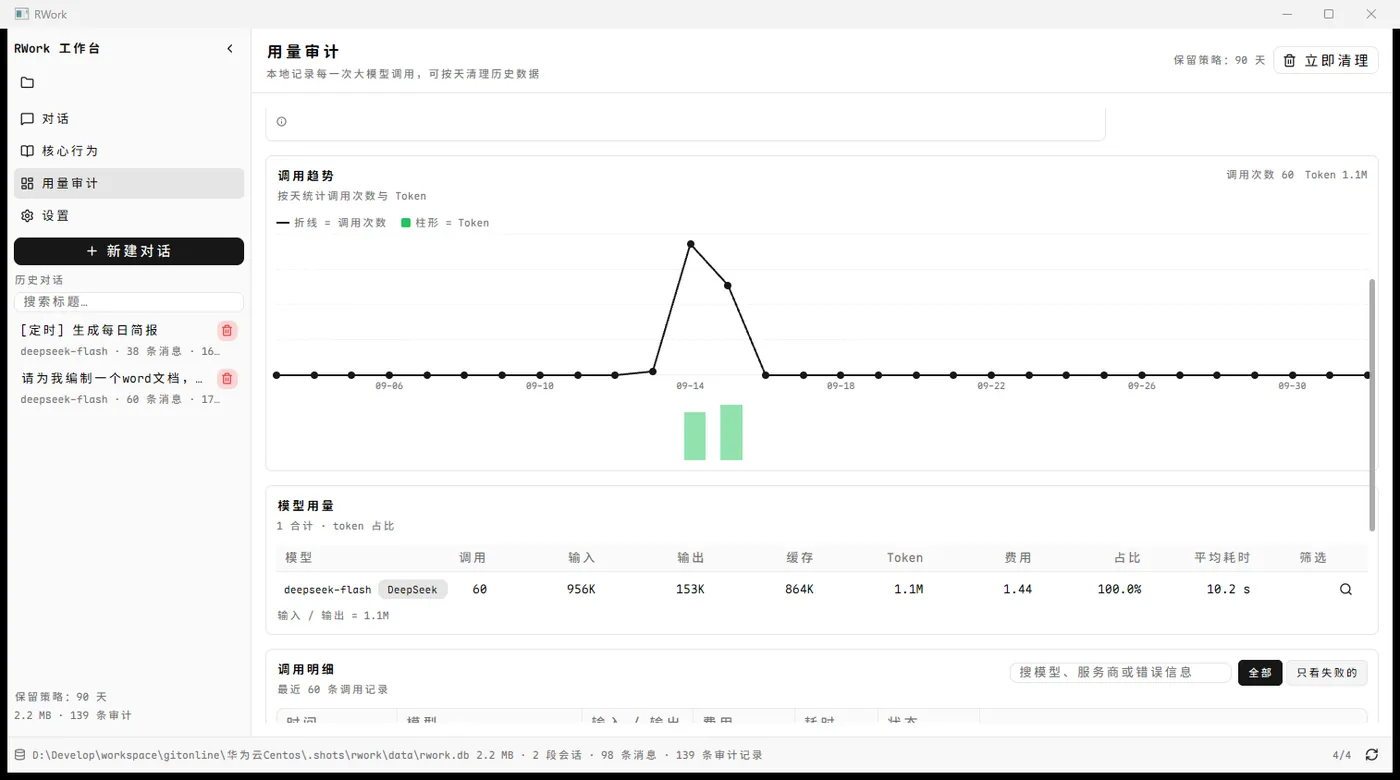Click the info icon in top card

point(282,122)
